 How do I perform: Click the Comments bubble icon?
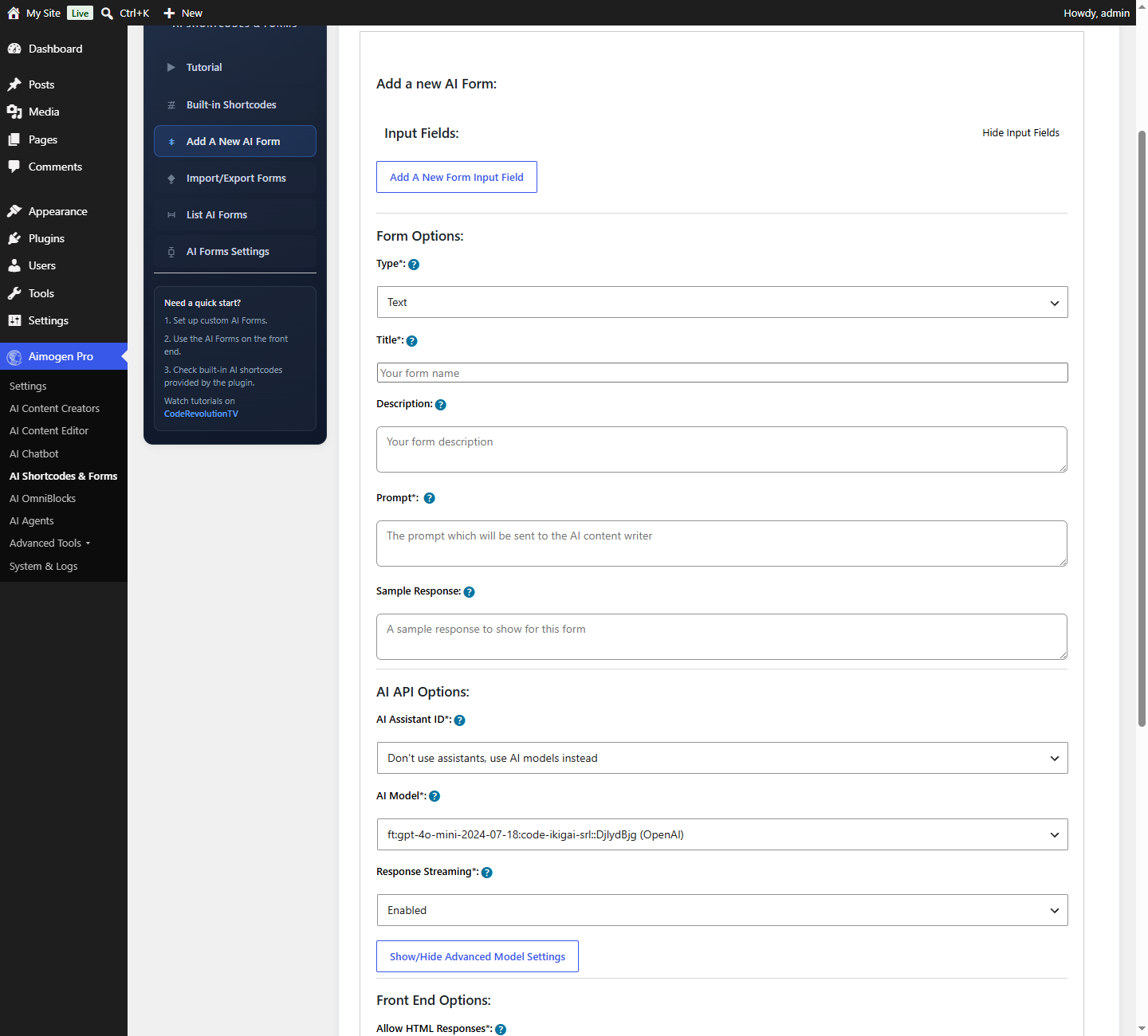click(14, 167)
